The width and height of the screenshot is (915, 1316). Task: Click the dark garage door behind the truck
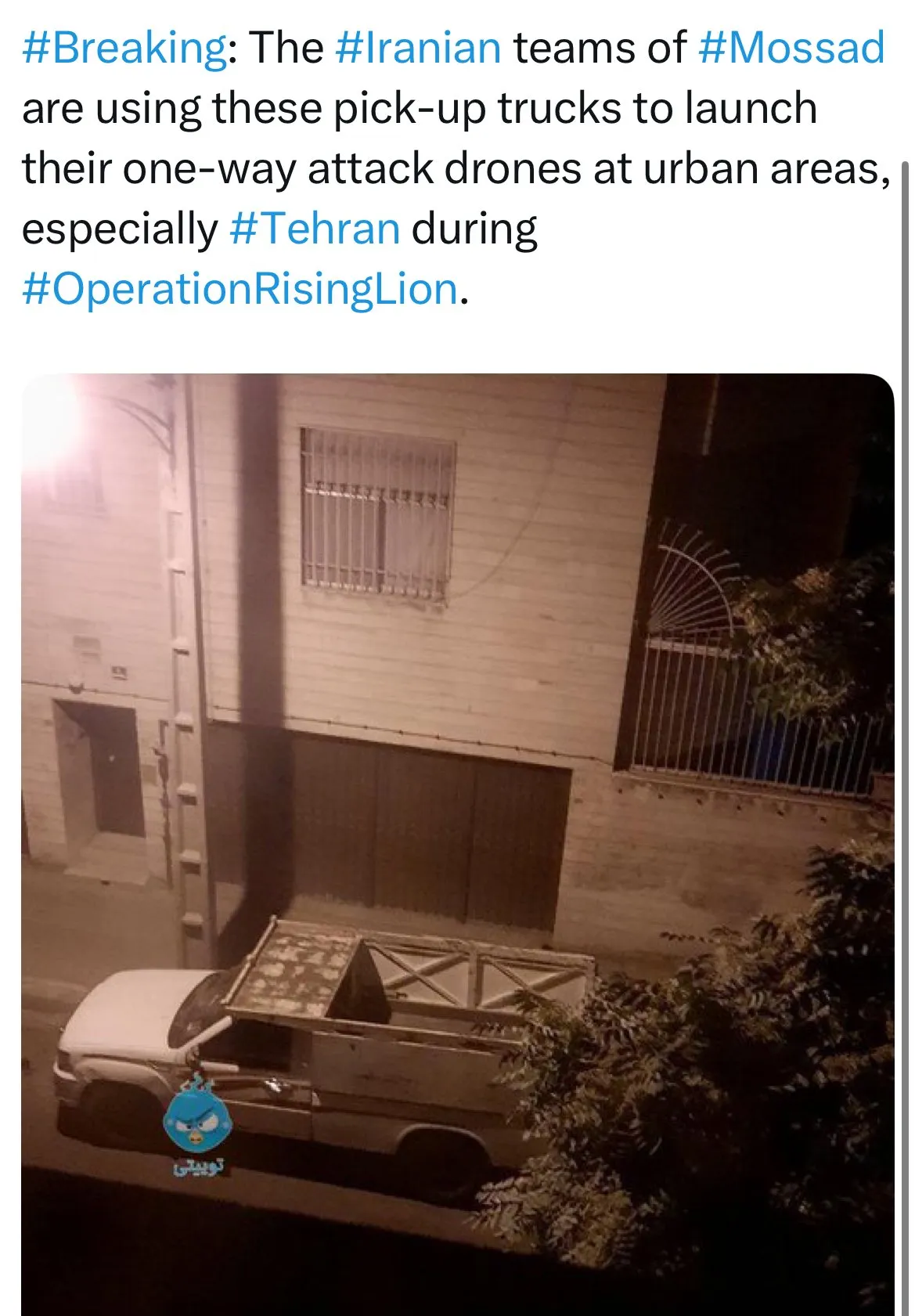coord(427,830)
